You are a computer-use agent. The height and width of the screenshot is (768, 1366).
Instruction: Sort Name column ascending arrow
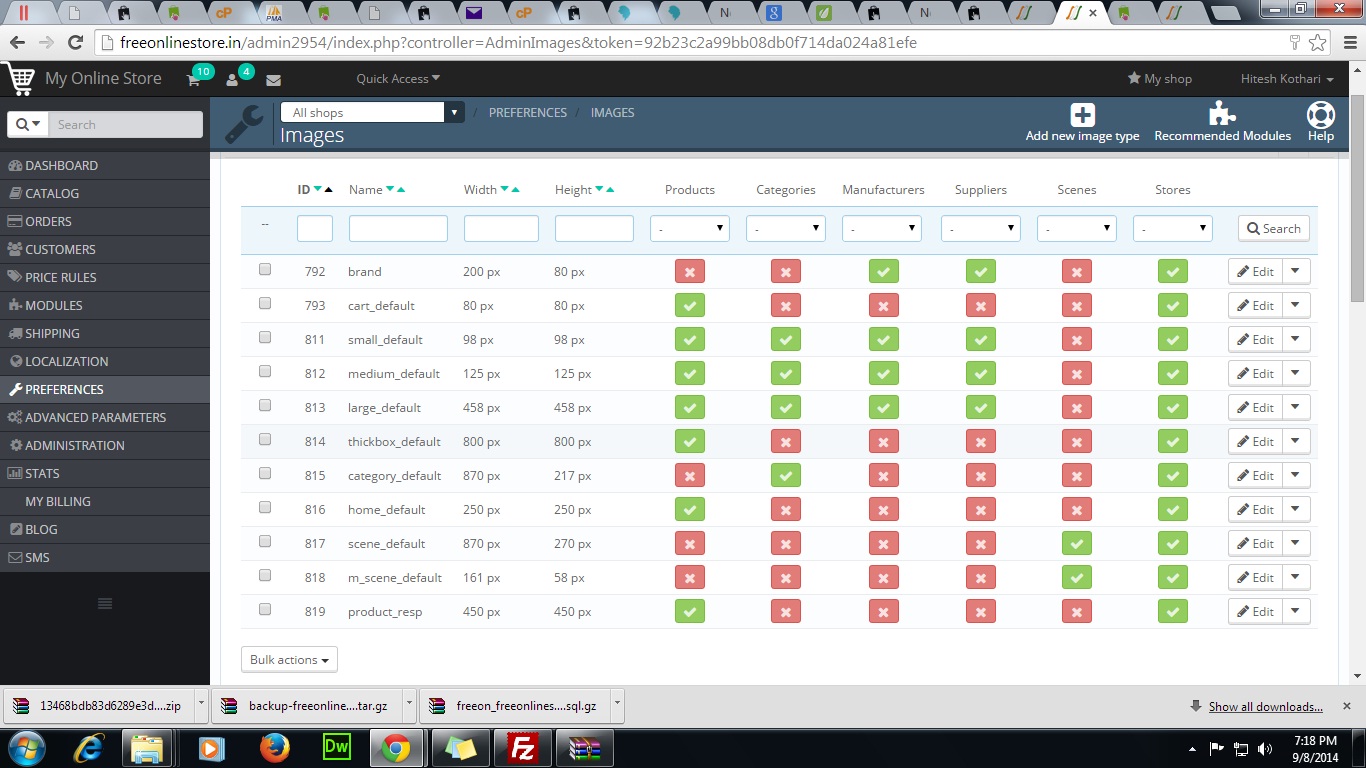click(x=401, y=189)
